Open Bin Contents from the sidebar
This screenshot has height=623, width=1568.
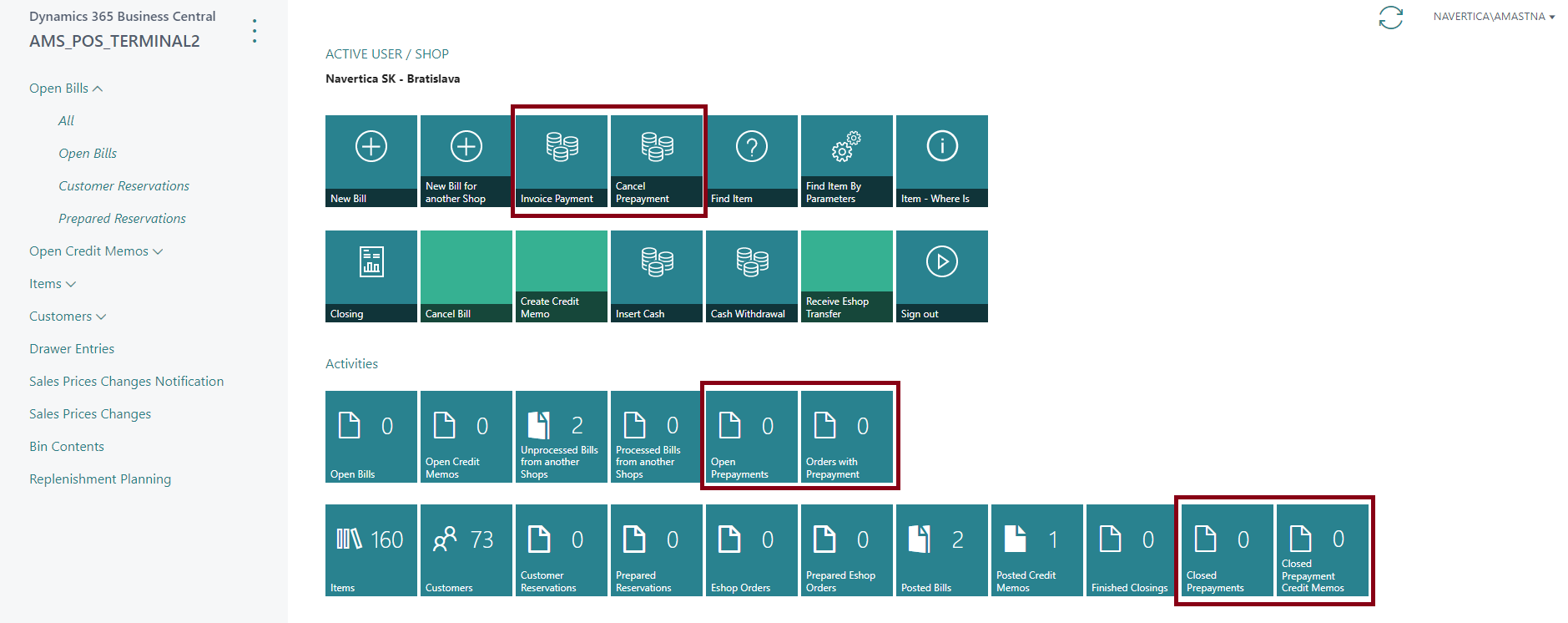(67, 447)
